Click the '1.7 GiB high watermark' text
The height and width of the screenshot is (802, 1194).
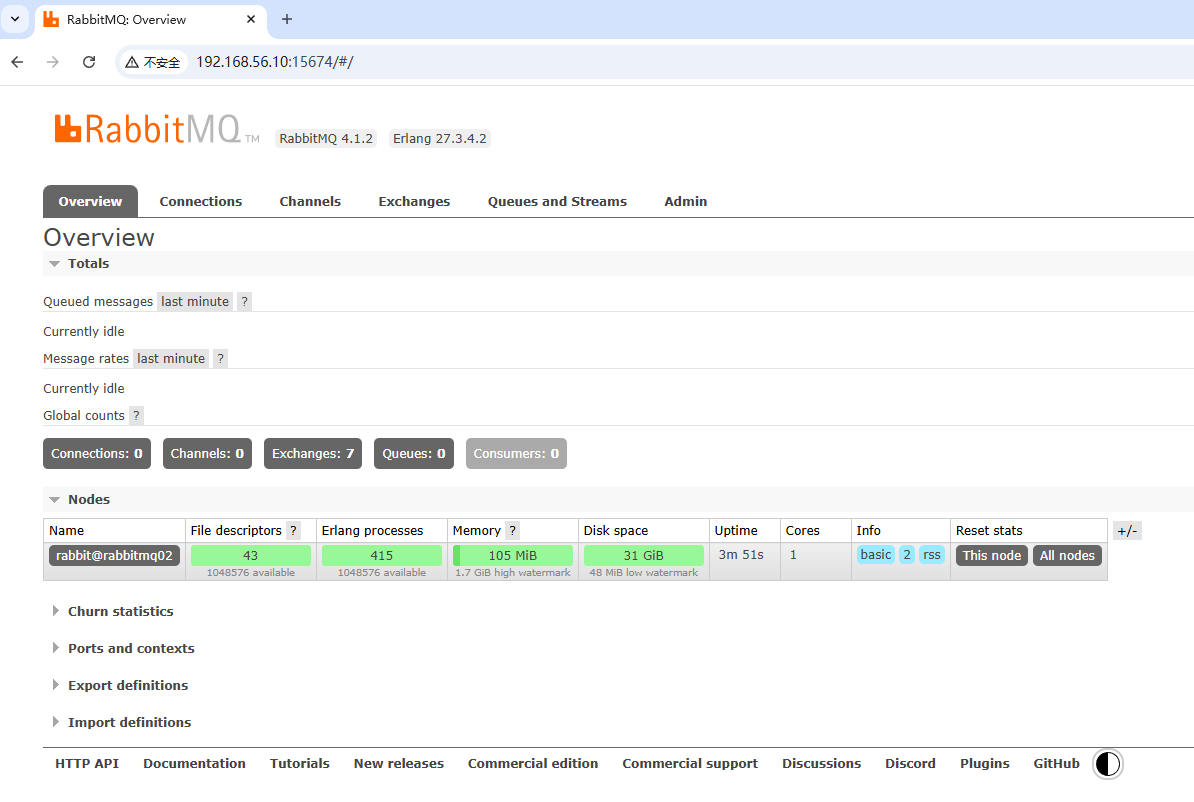point(512,573)
